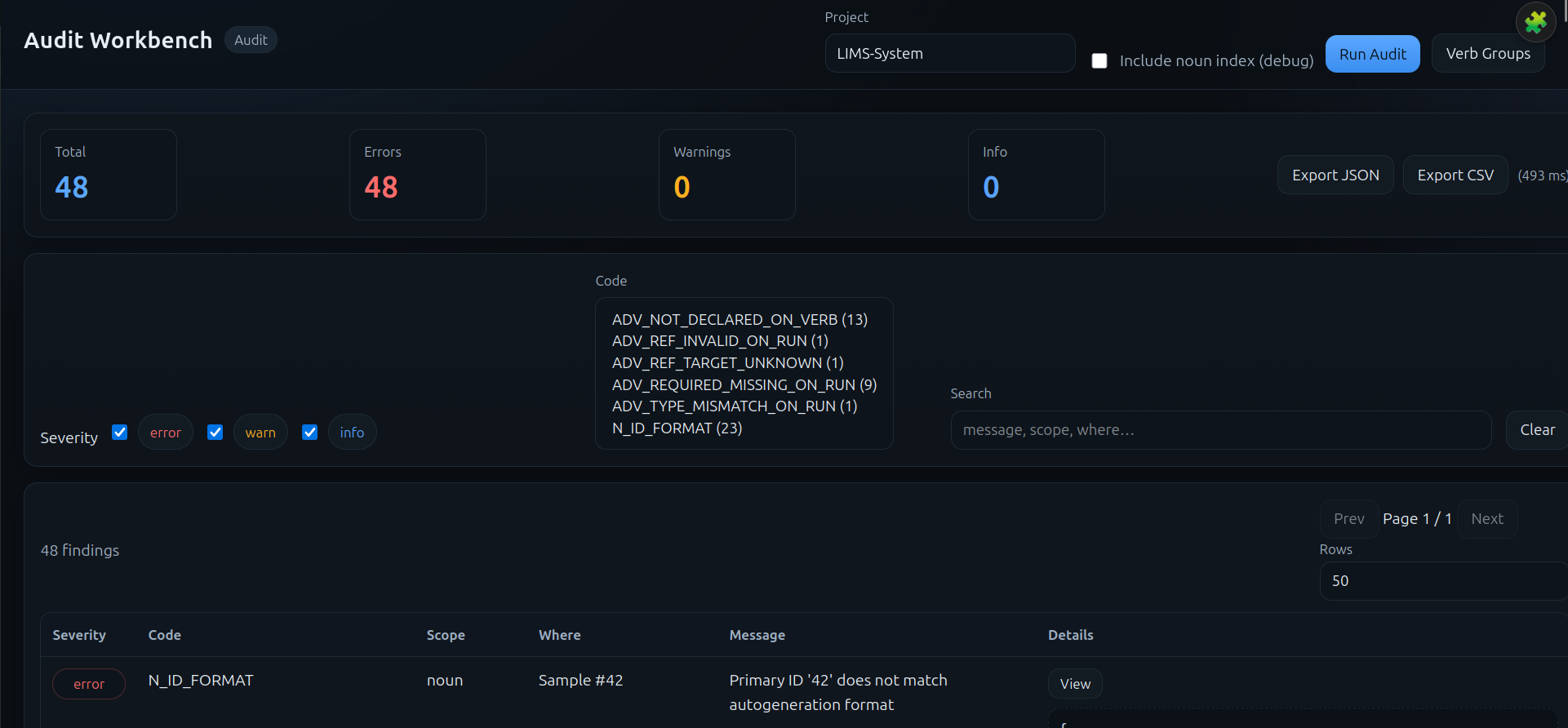Click the Severity column header
Image resolution: width=1568 pixels, height=728 pixels.
tap(79, 635)
